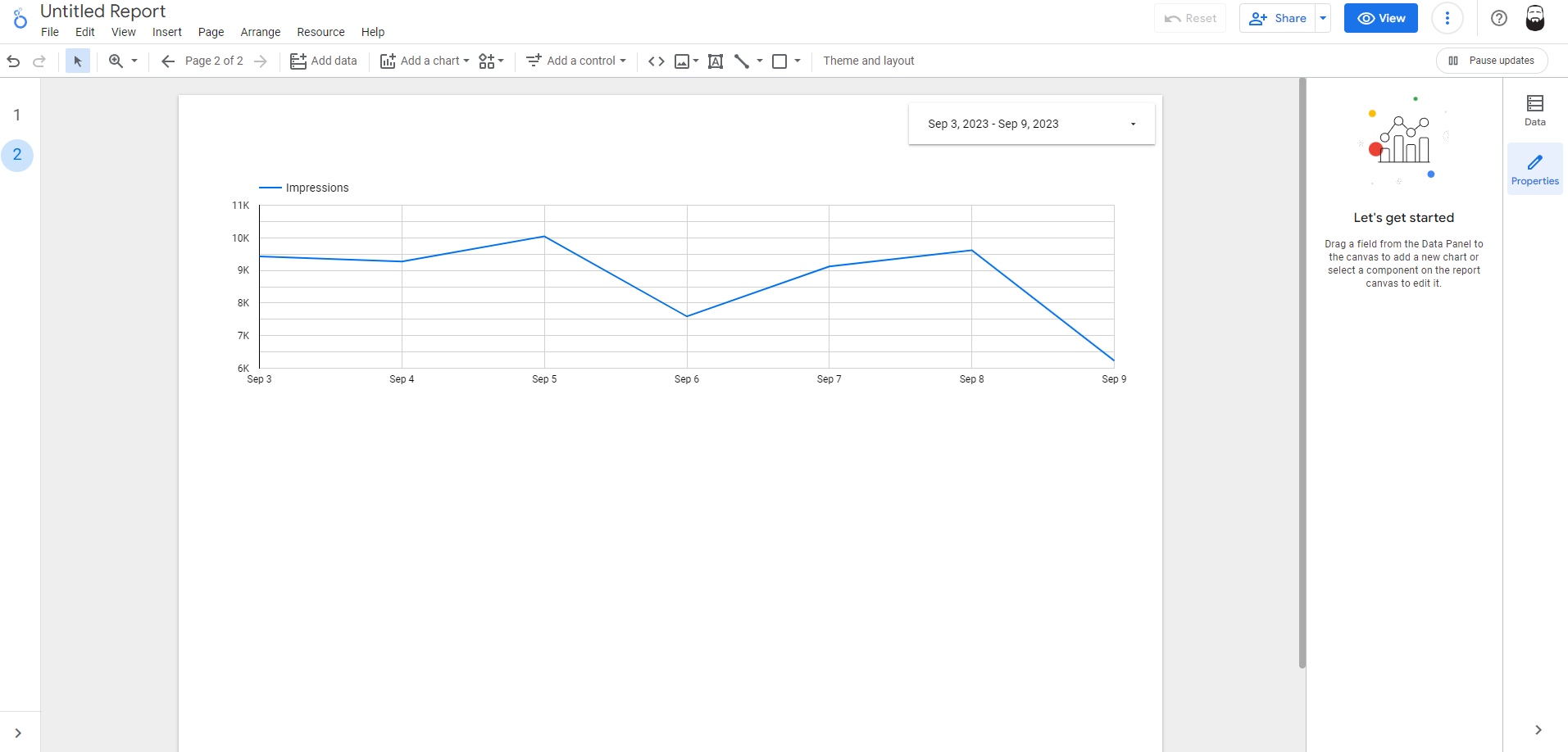Open the Arrange menu

coord(260,32)
